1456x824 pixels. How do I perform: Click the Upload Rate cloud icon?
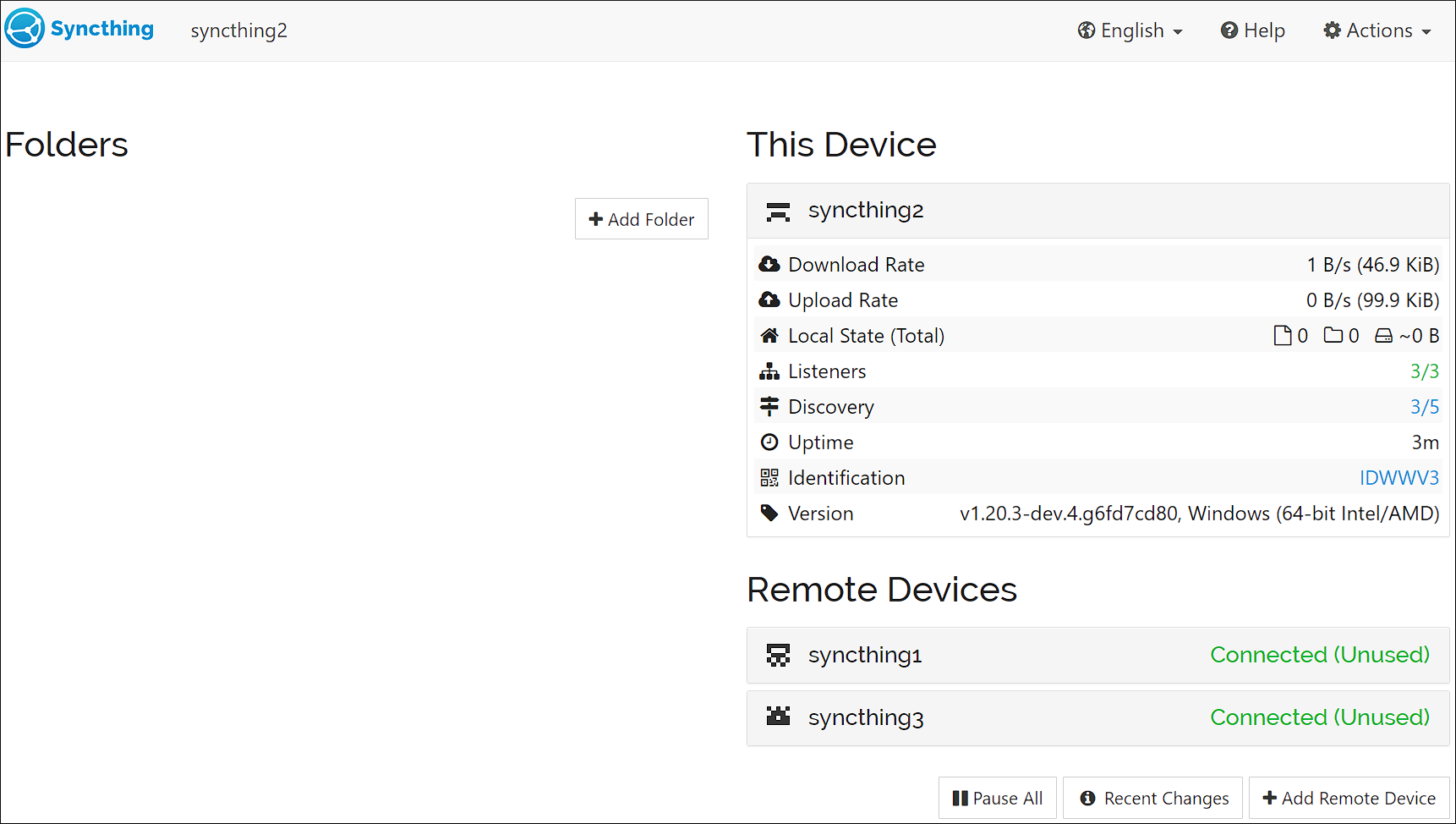click(x=770, y=299)
